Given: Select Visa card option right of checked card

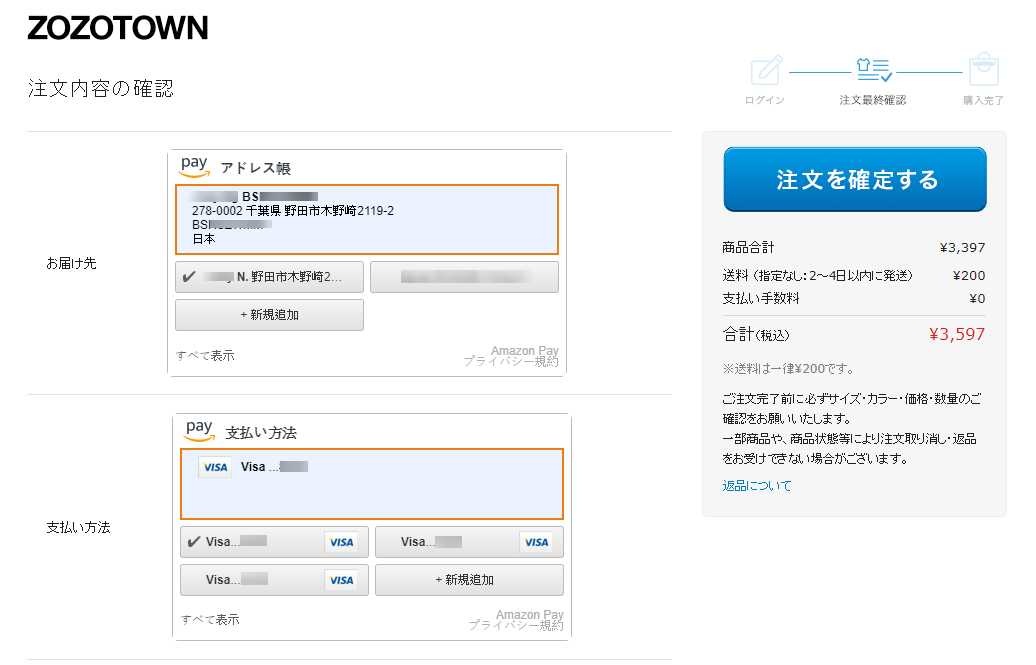Looking at the screenshot, I should (469, 542).
